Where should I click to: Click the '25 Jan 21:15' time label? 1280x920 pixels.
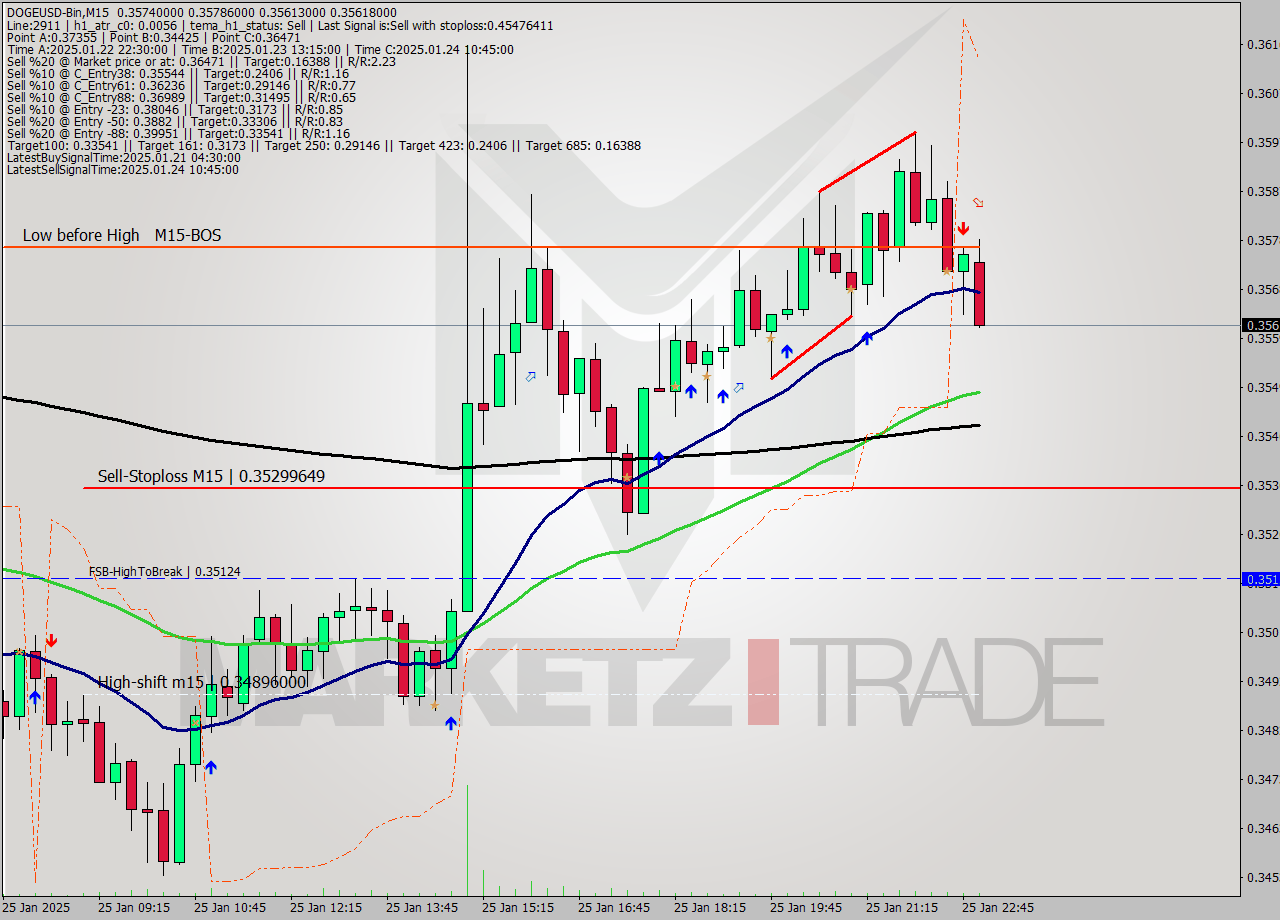pos(902,908)
